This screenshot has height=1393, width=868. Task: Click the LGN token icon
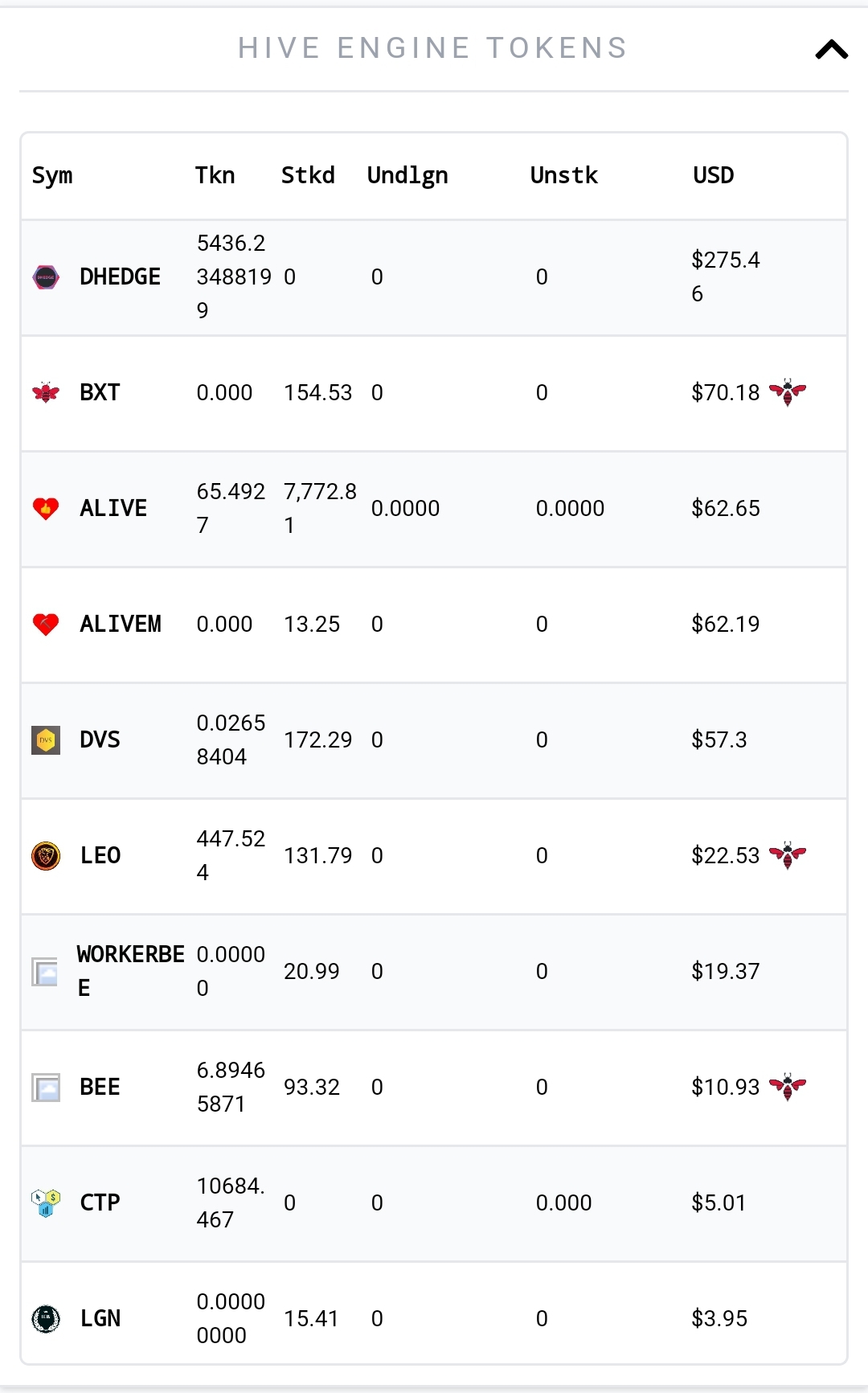pyautogui.click(x=46, y=1319)
